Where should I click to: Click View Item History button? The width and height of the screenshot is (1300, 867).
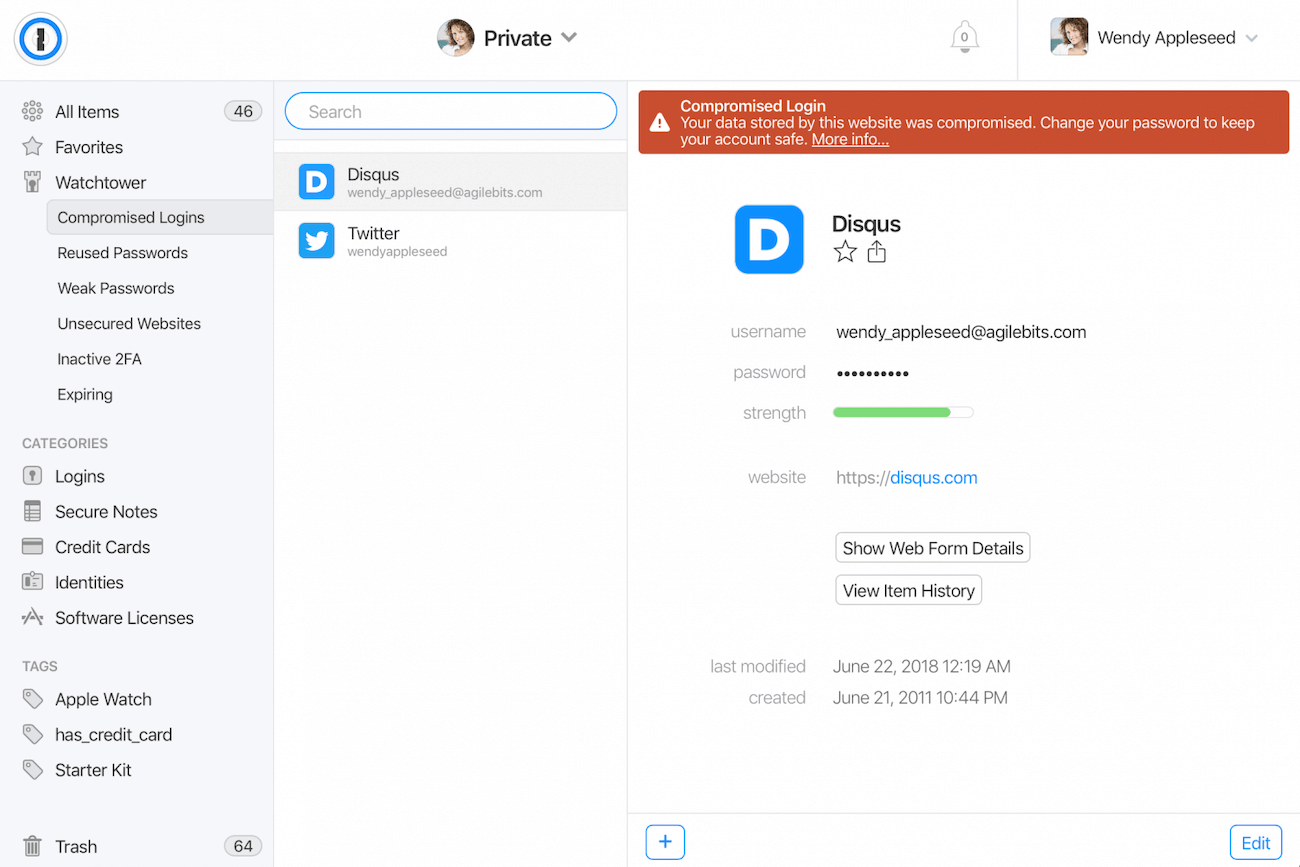pos(909,590)
